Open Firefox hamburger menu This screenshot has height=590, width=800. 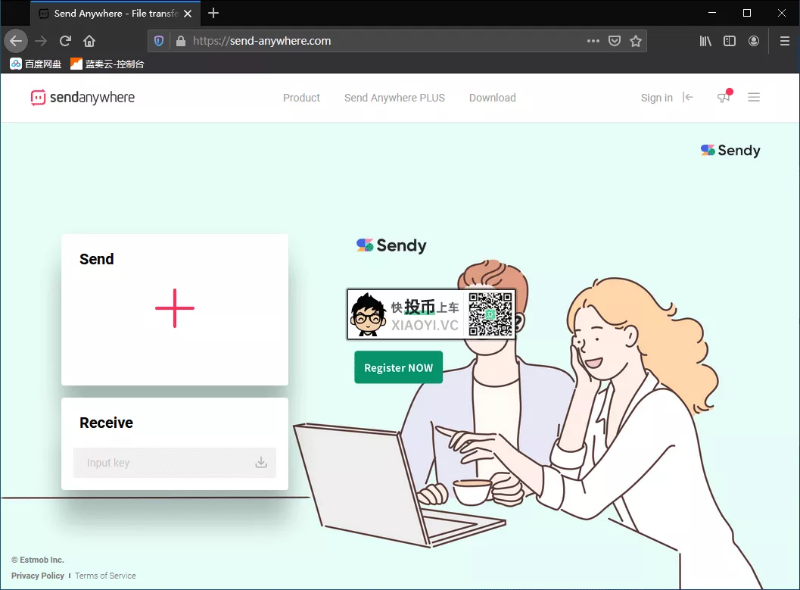click(785, 41)
